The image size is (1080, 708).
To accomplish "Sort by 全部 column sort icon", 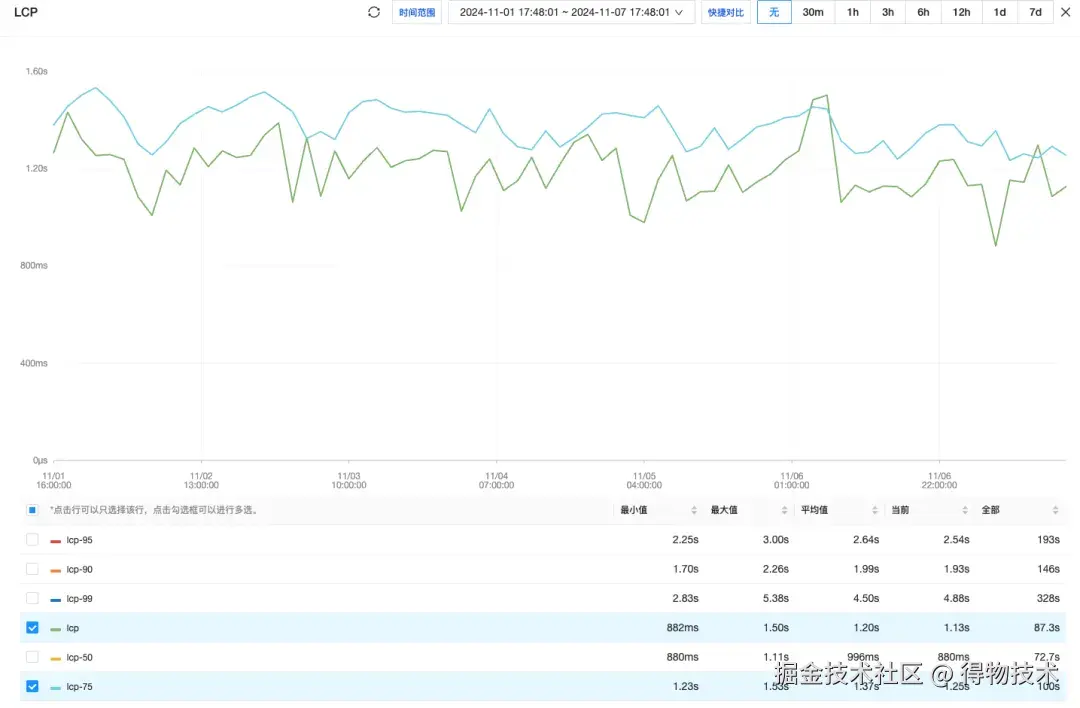I will [1055, 510].
